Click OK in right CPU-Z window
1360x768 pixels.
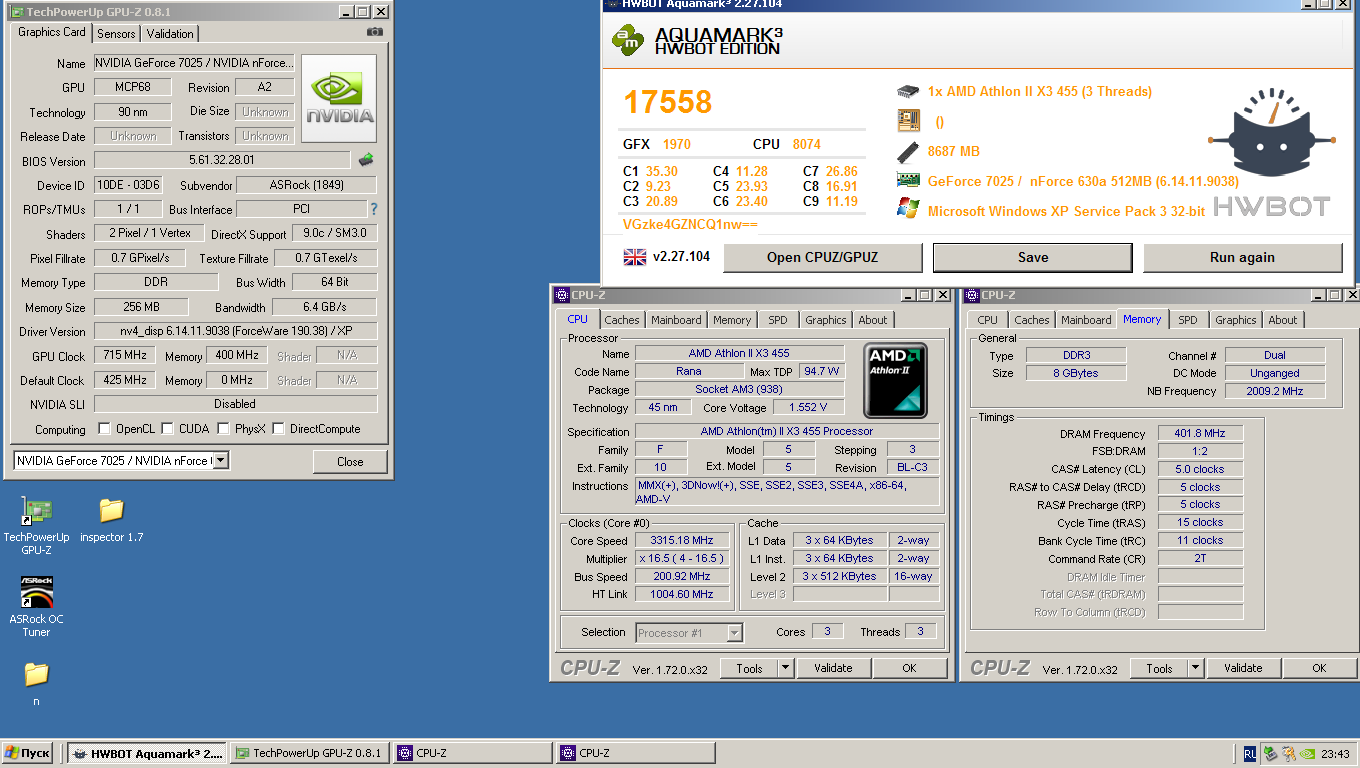click(1319, 668)
